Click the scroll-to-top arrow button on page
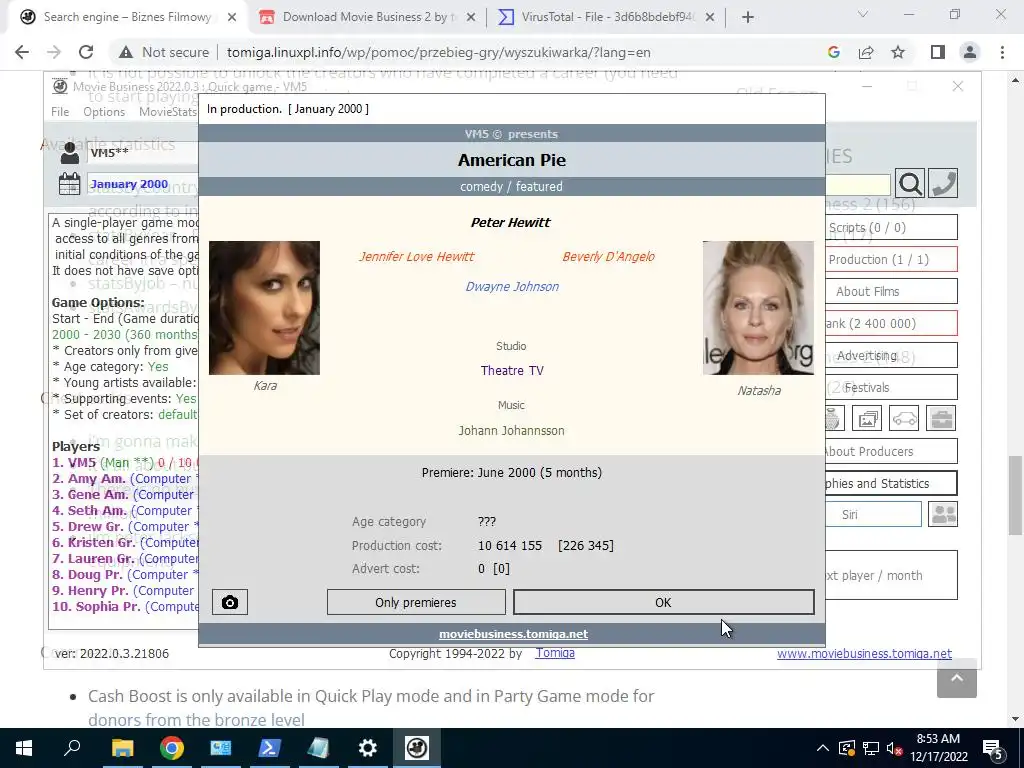Screen dimensions: 1024x768 click(x=957, y=679)
